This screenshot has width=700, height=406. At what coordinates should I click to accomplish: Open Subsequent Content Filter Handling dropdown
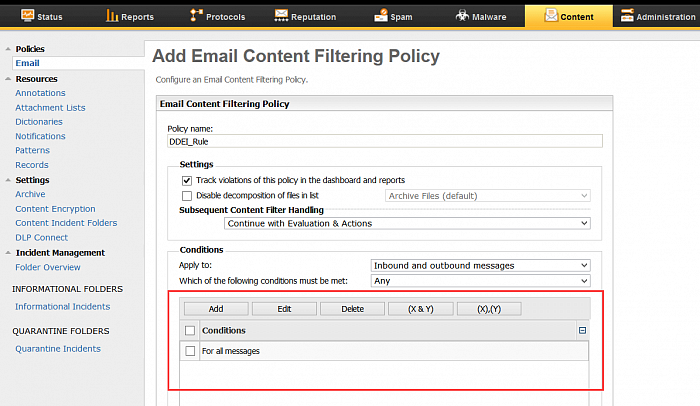407,223
